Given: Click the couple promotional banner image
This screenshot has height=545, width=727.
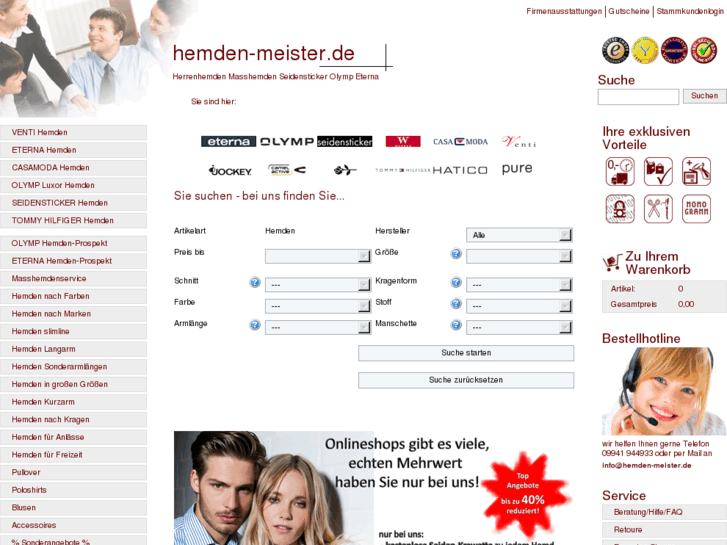Looking at the screenshot, I should click(374, 488).
